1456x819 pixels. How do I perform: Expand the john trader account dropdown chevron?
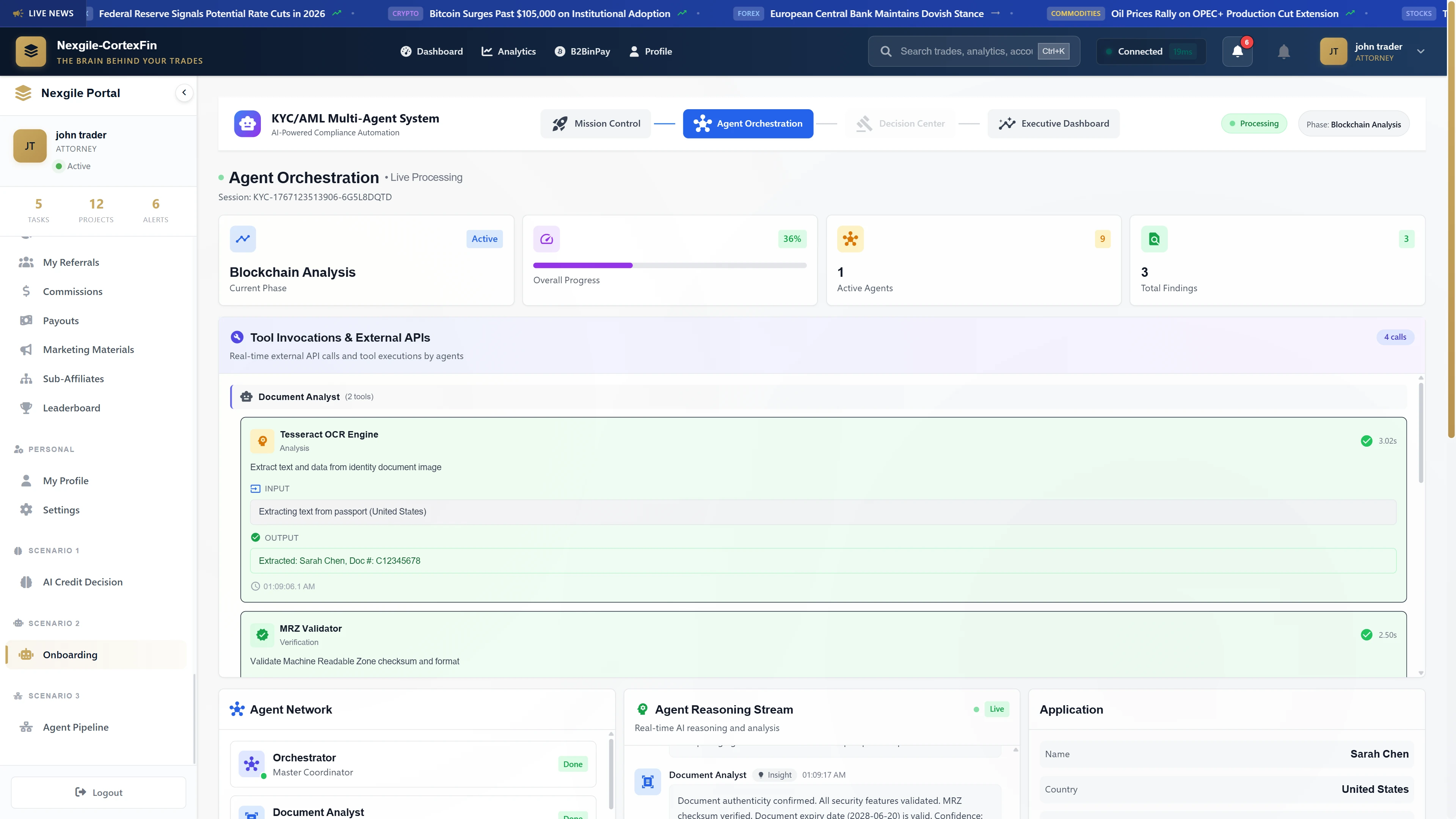point(1421,52)
